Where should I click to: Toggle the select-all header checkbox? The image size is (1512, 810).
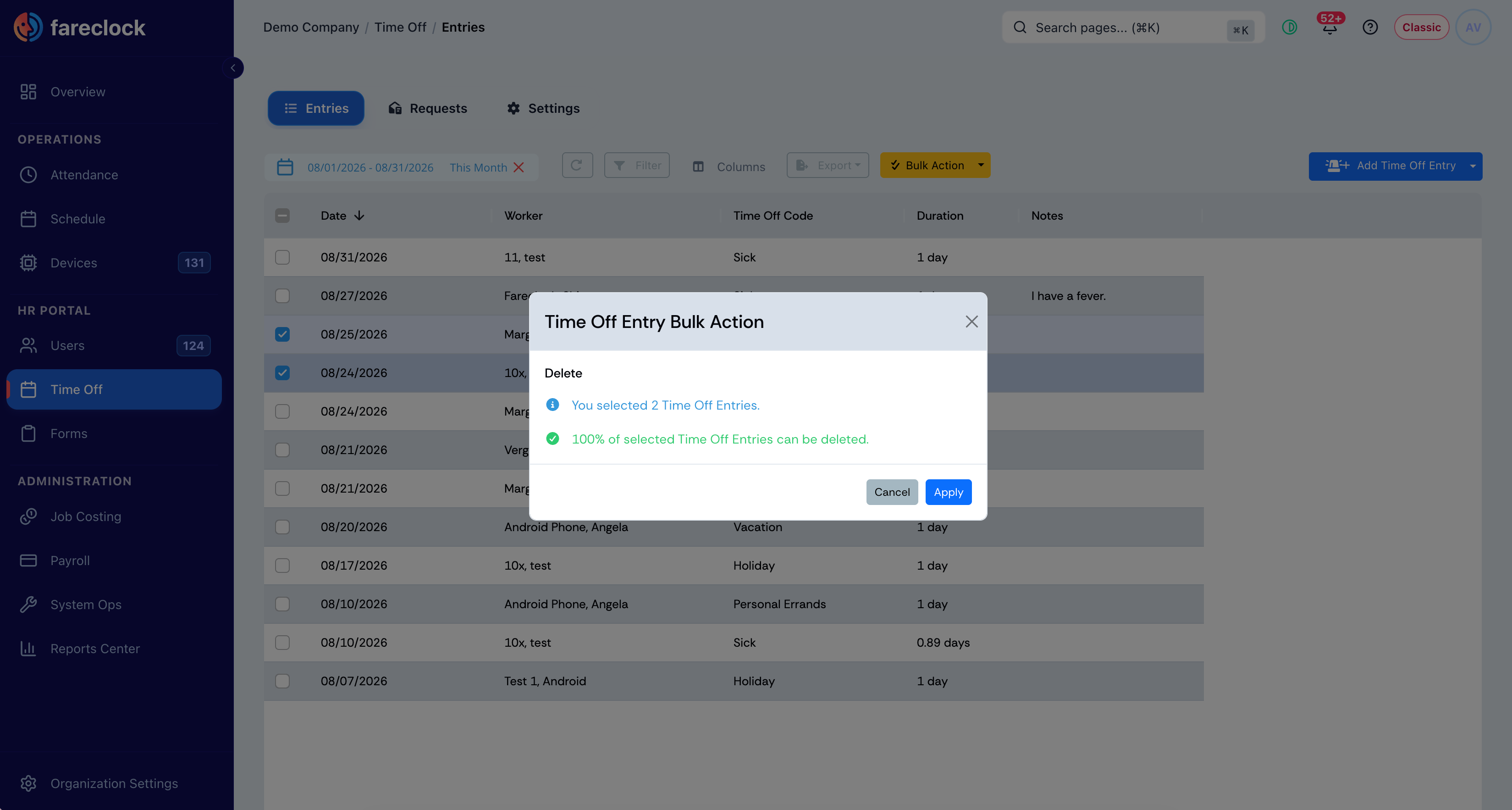282,216
